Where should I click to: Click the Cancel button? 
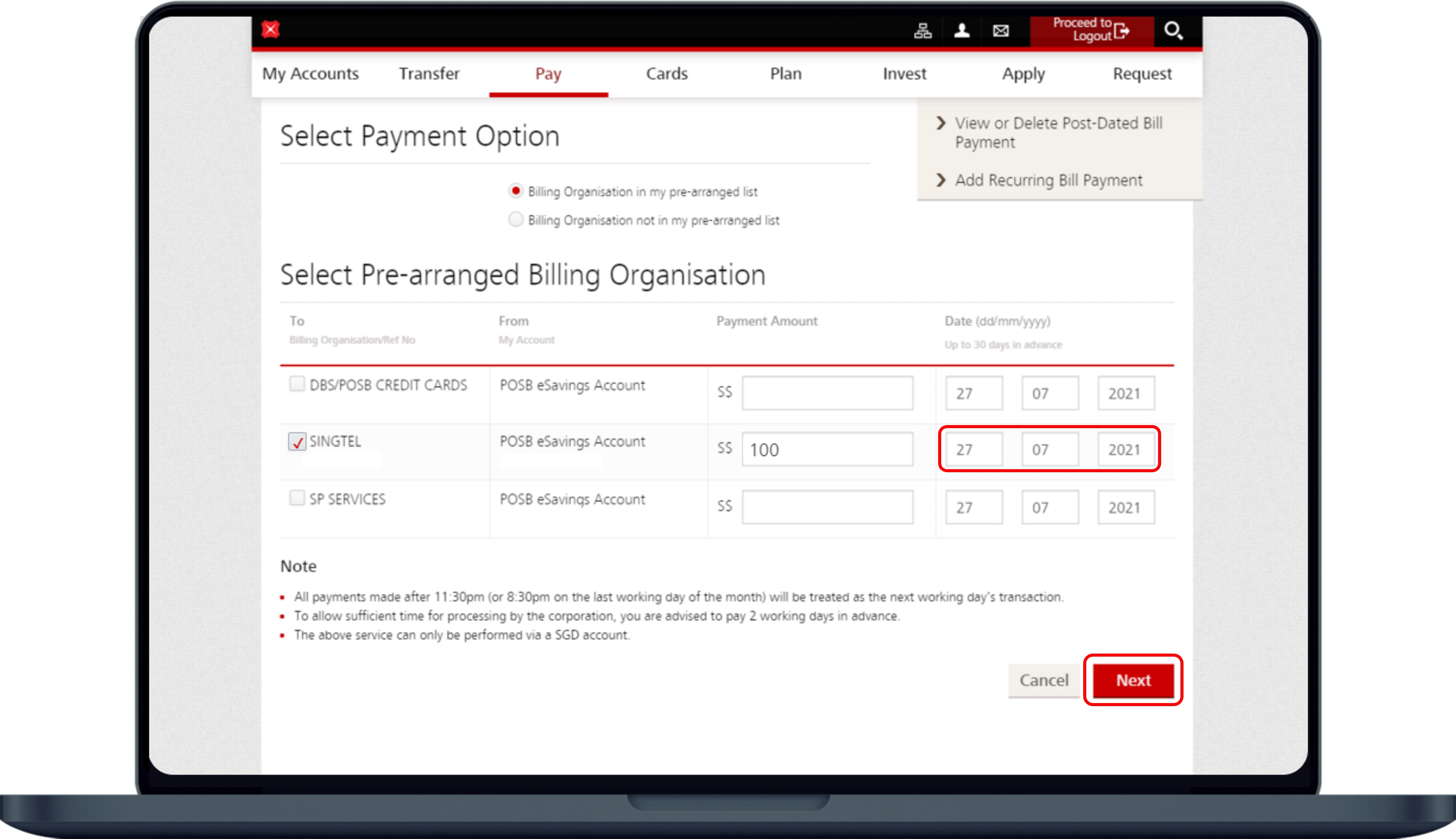(1044, 681)
